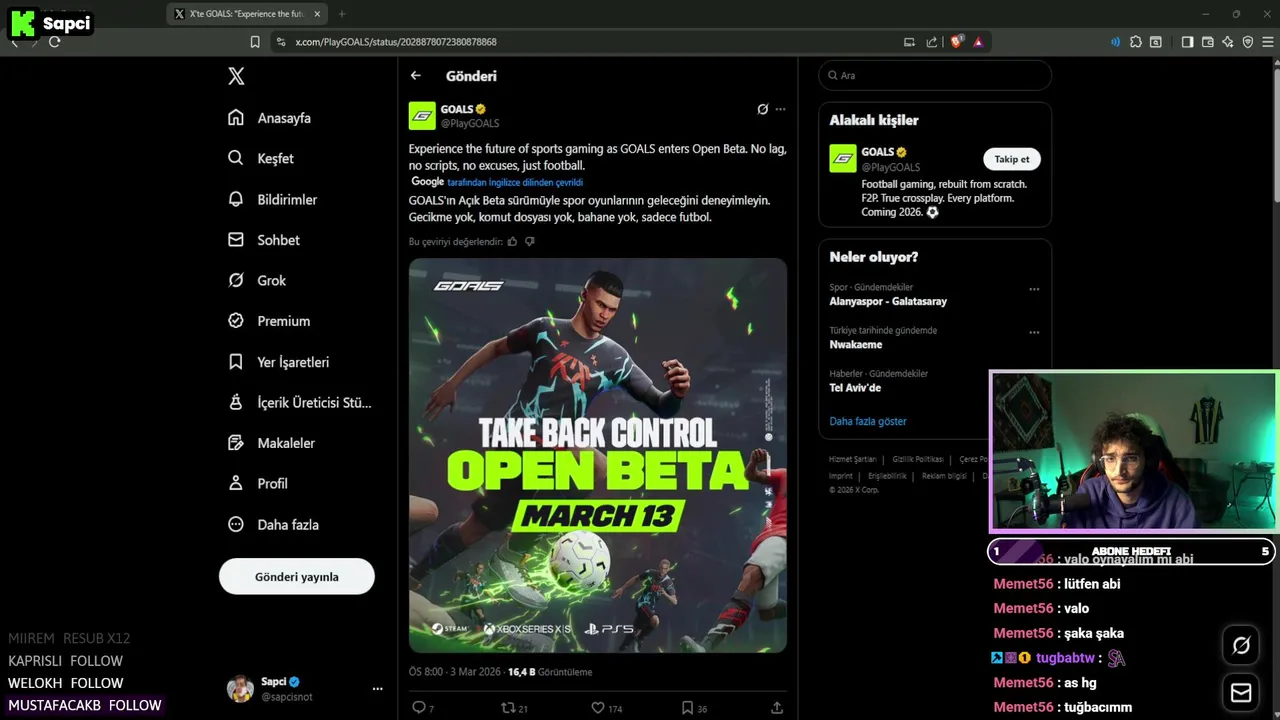Open Profil page
Screen dimensions: 1280x720
pyautogui.click(x=258, y=483)
